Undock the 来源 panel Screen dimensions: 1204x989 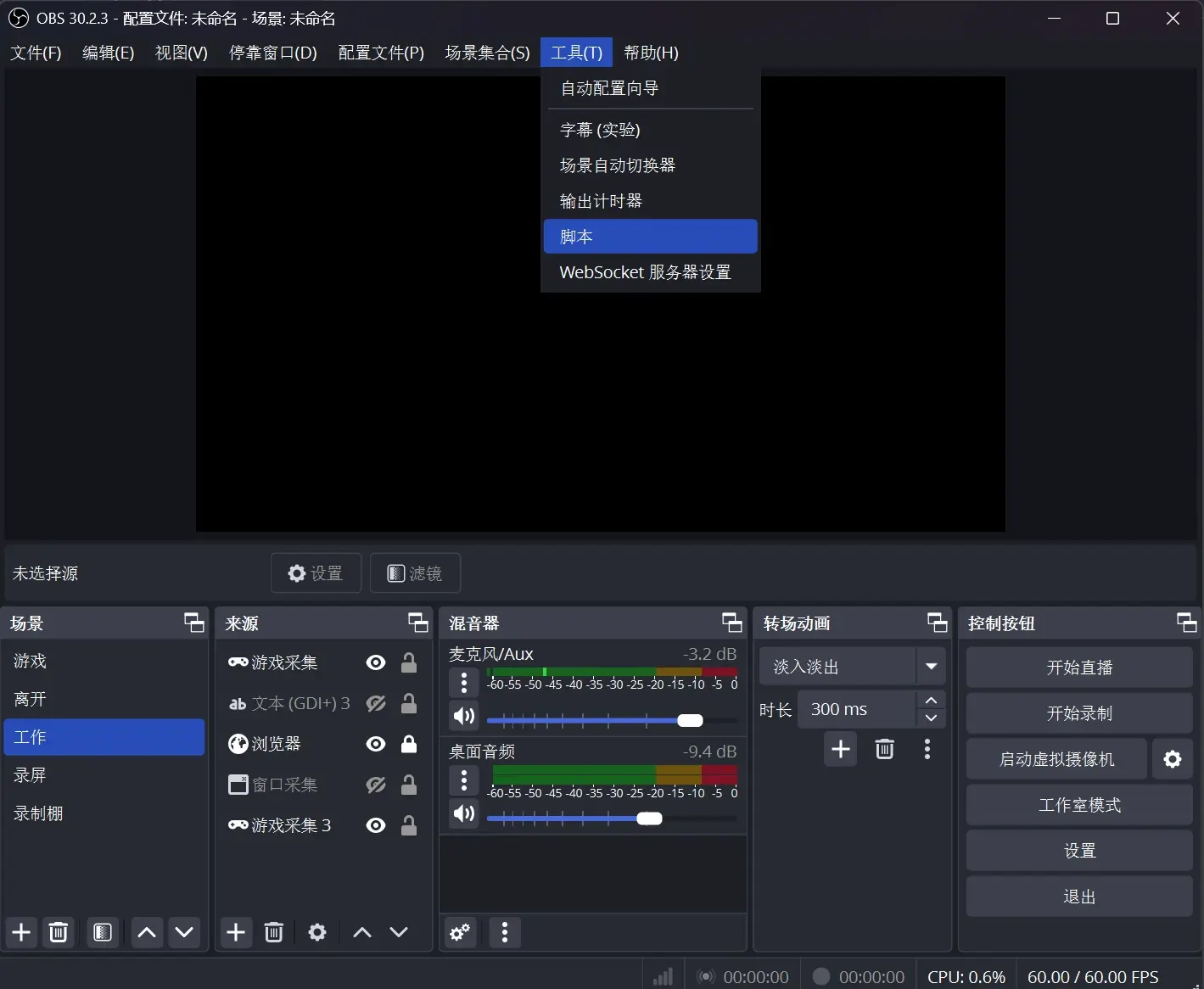tap(418, 623)
